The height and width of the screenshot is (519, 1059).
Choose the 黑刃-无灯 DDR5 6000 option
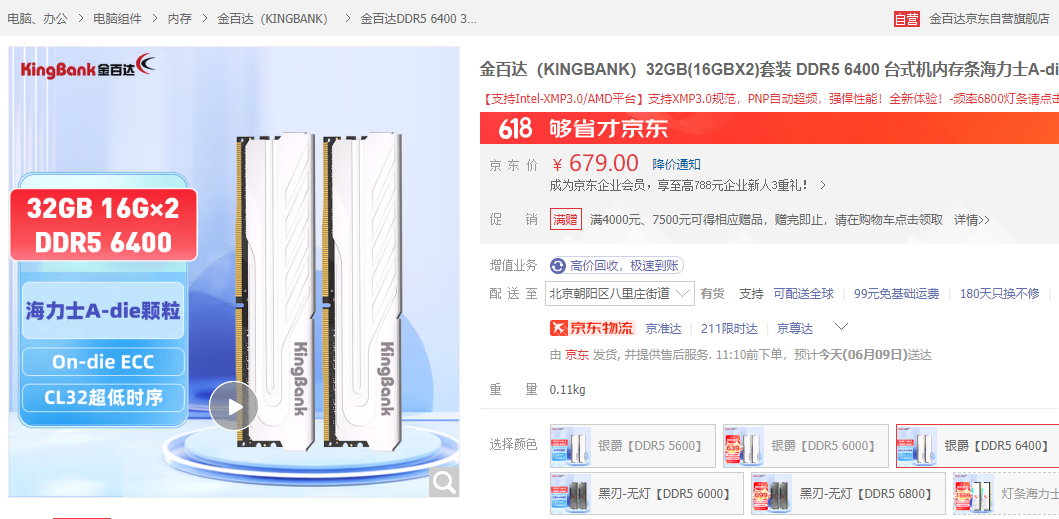tap(646, 494)
